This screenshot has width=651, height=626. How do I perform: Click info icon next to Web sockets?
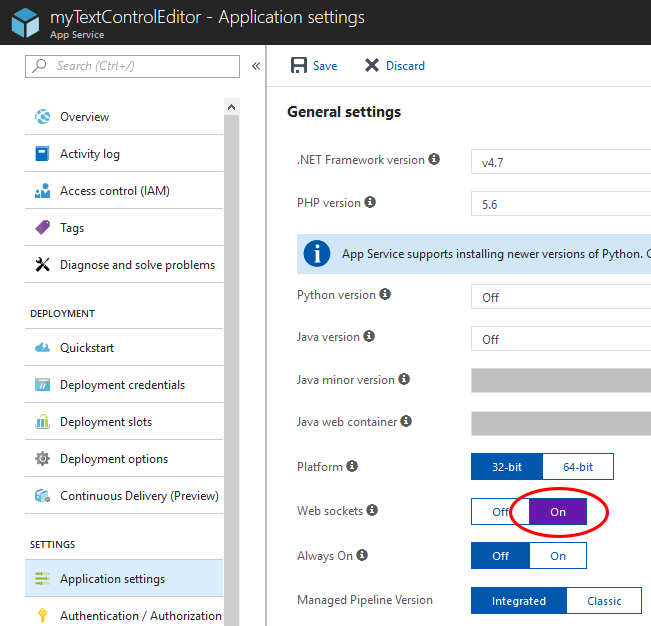(372, 510)
